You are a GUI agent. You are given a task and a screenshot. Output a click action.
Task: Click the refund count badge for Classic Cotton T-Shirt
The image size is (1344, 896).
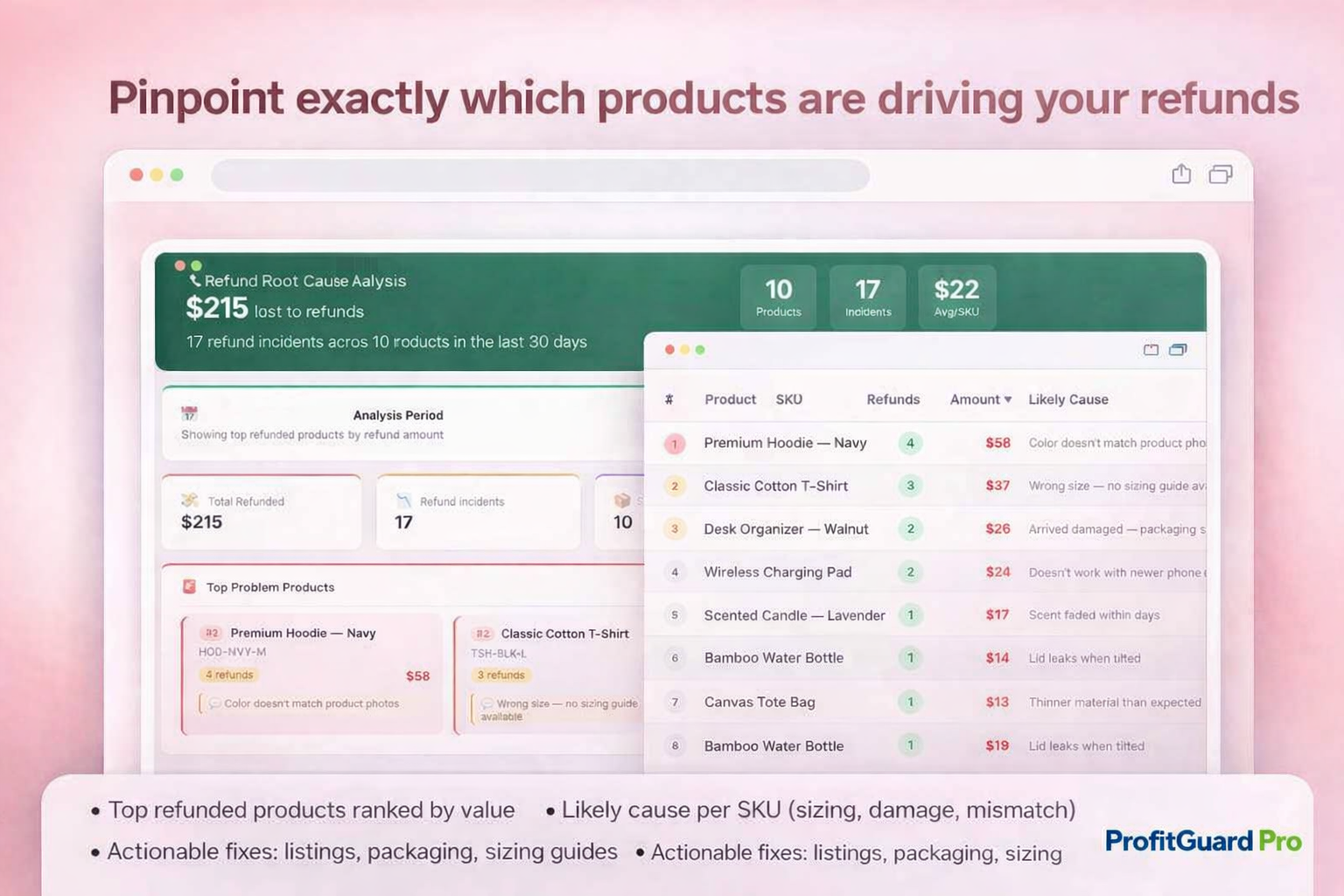point(910,486)
